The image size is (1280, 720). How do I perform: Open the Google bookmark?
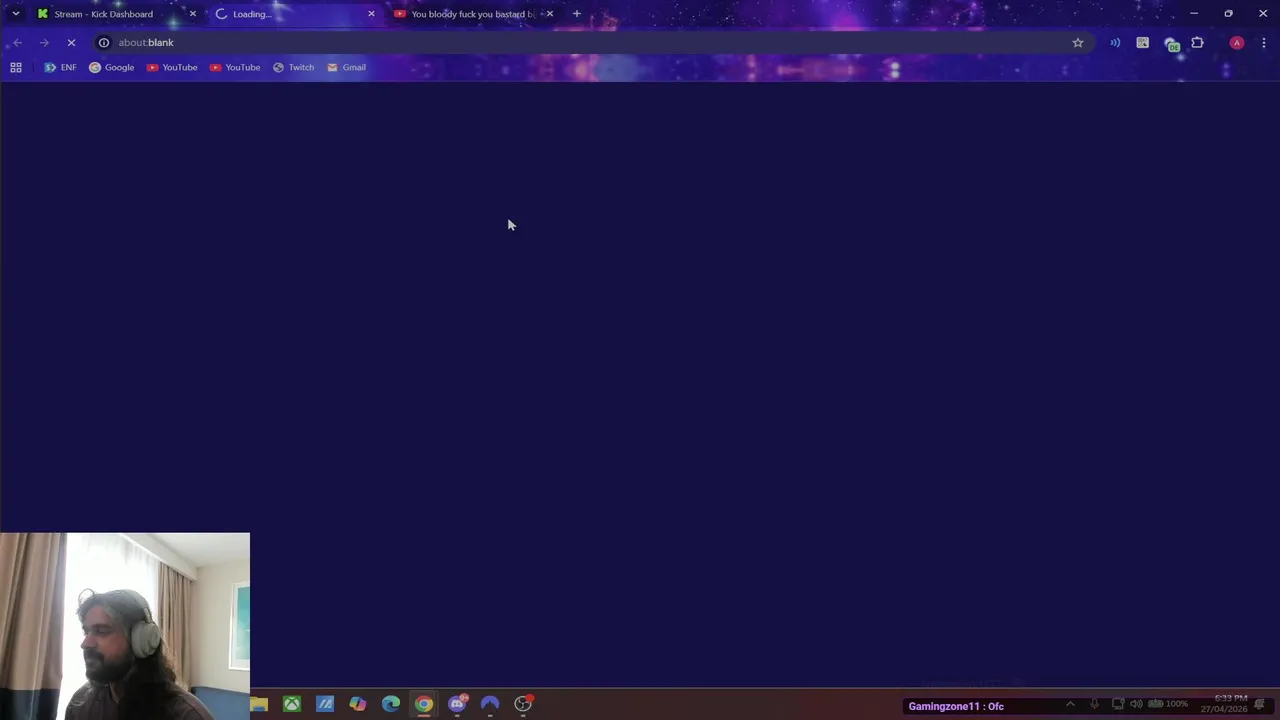[x=111, y=68]
